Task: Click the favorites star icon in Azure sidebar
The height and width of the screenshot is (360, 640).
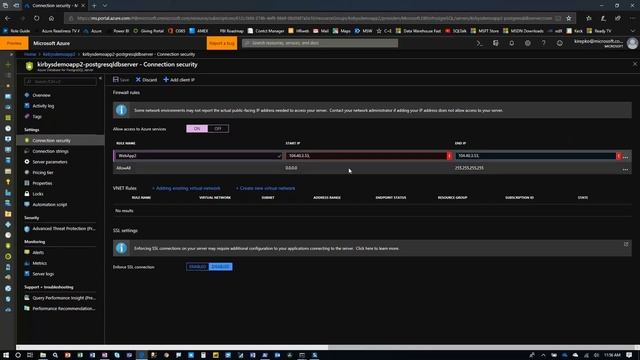Action: (8, 86)
